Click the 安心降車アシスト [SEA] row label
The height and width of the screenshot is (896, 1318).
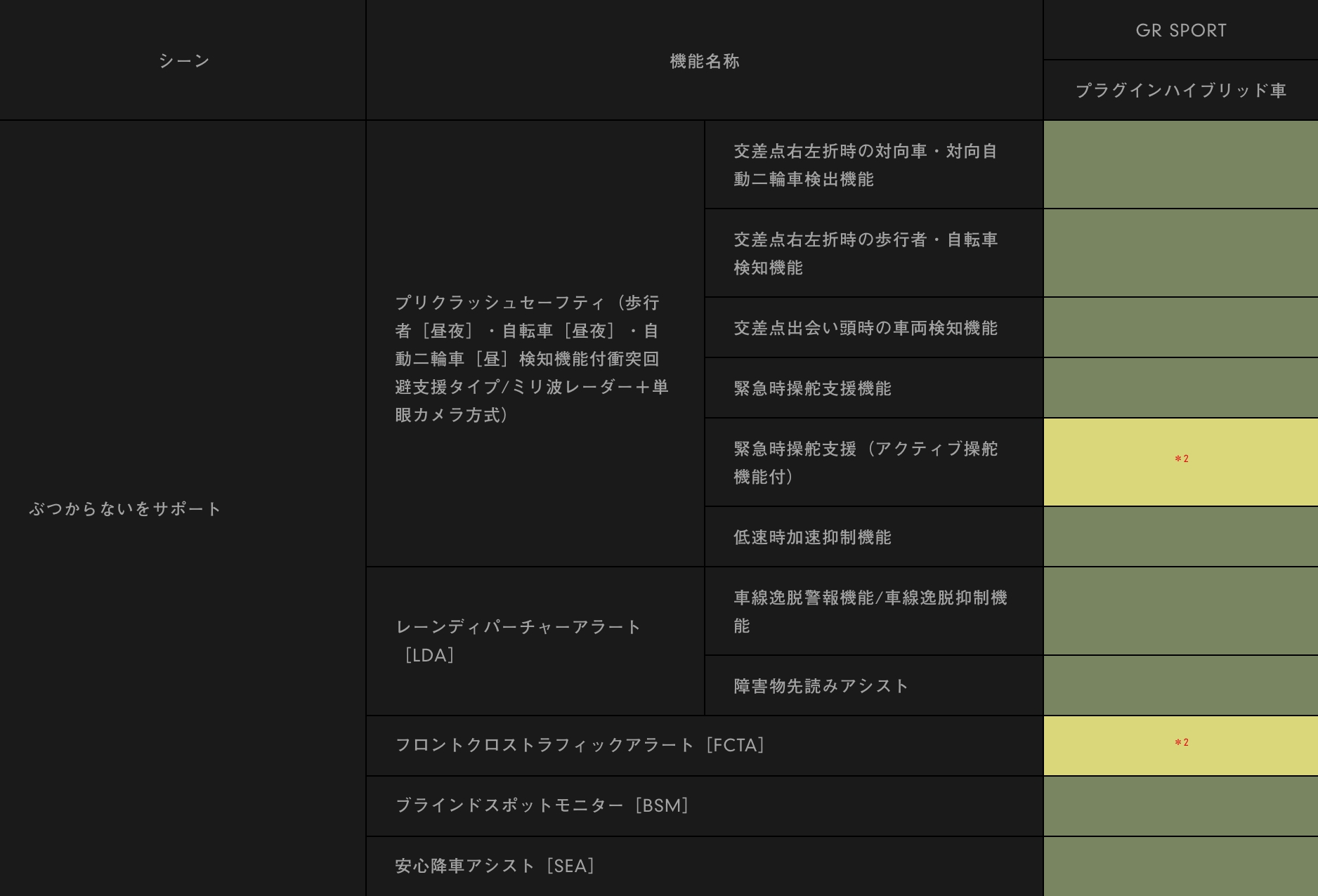(x=495, y=866)
